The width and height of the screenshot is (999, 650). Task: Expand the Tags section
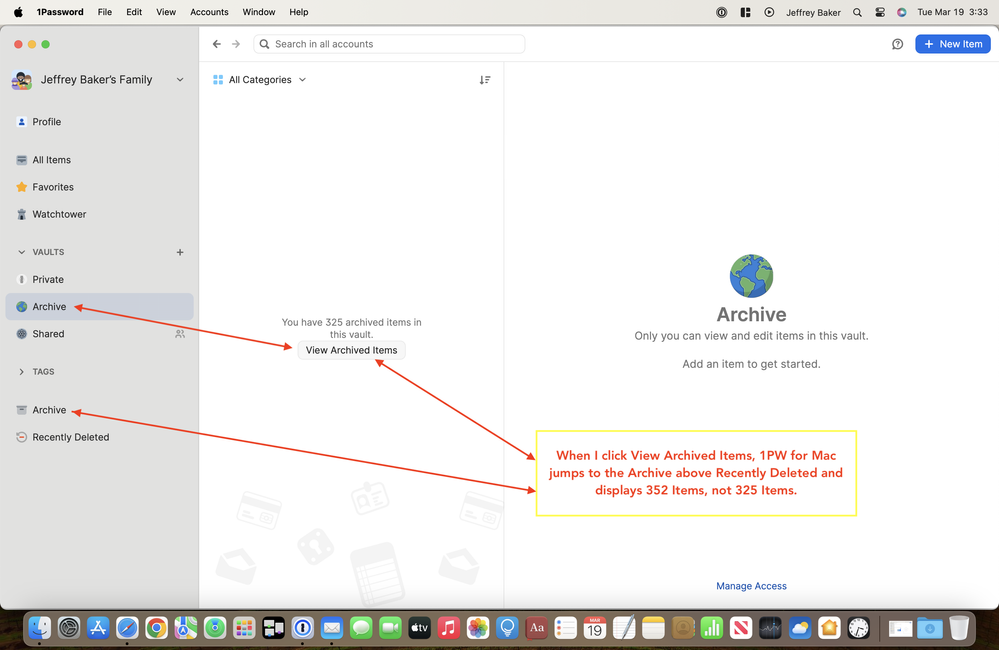[22, 372]
